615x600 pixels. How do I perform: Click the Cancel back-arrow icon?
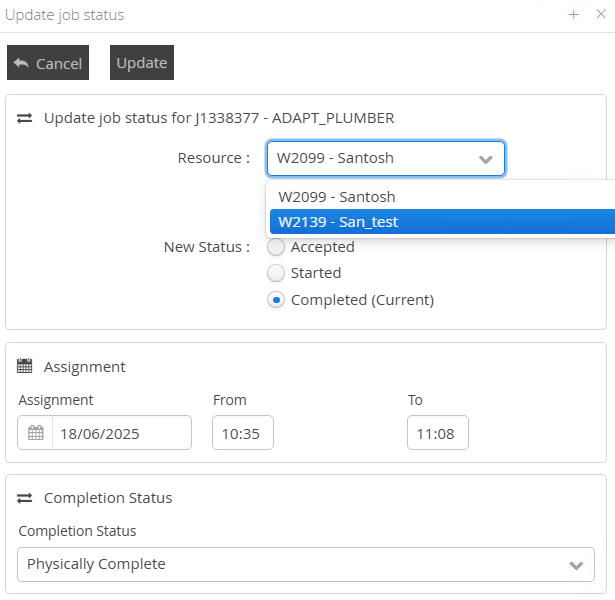click(x=21, y=62)
